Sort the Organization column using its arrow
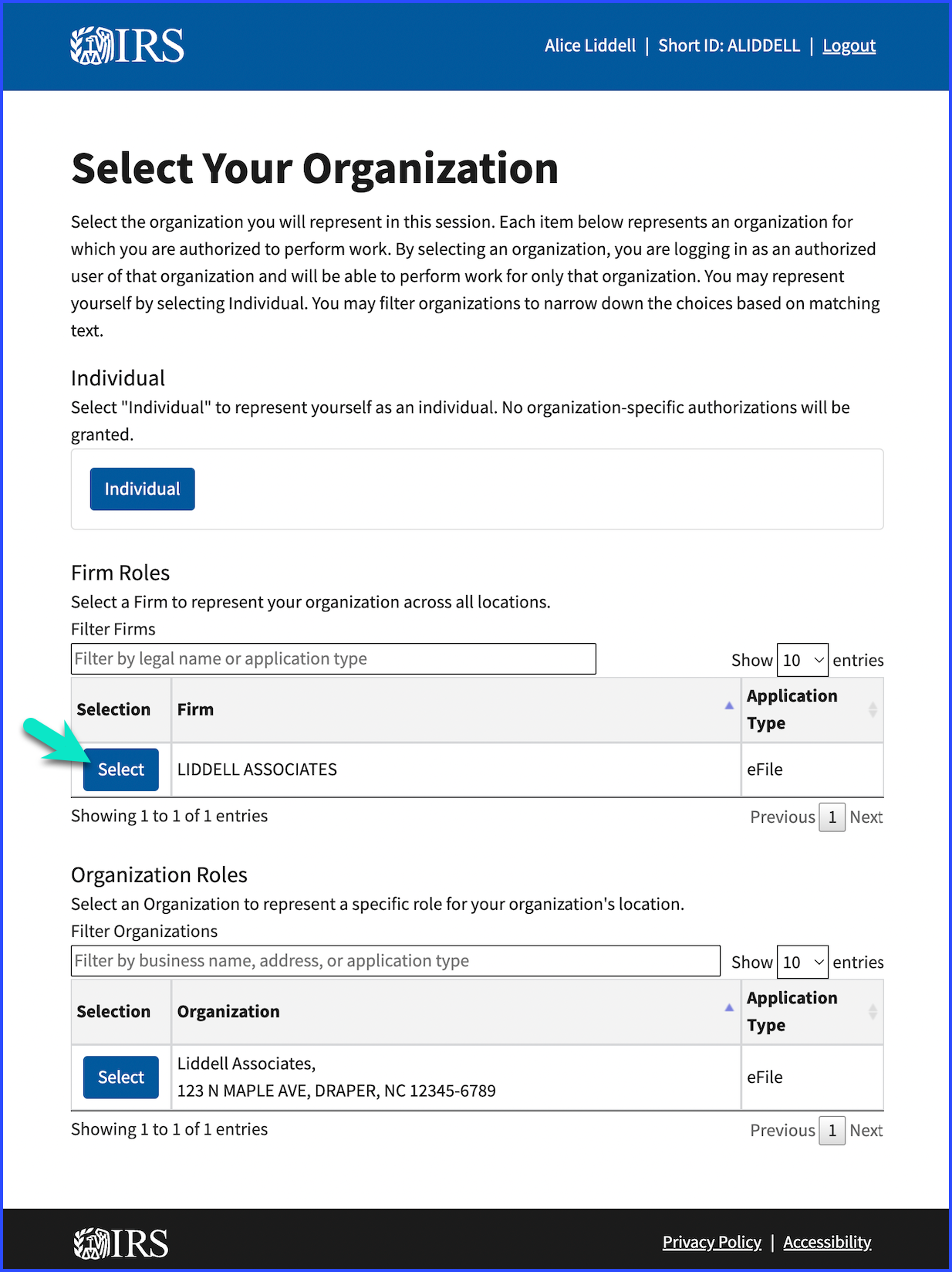This screenshot has width=952, height=1272. [728, 1007]
